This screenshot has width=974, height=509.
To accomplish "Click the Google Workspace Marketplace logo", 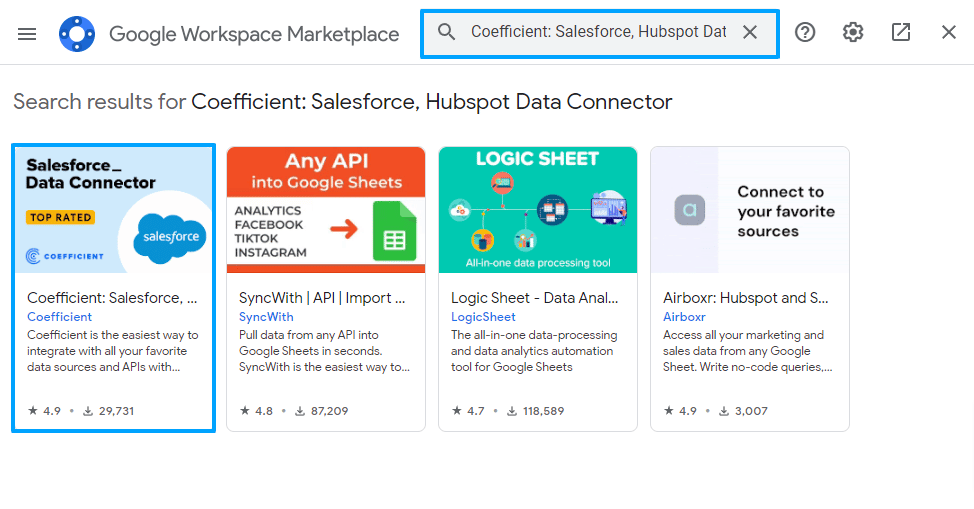I will click(x=77, y=33).
